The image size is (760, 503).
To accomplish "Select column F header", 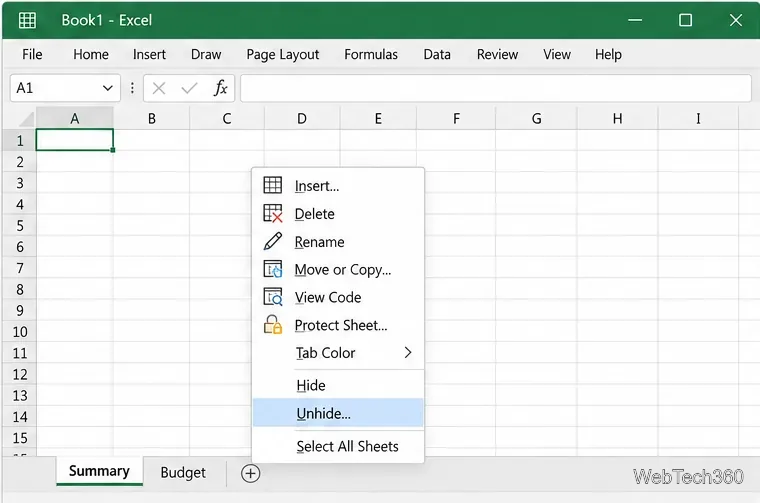I will (x=456, y=119).
